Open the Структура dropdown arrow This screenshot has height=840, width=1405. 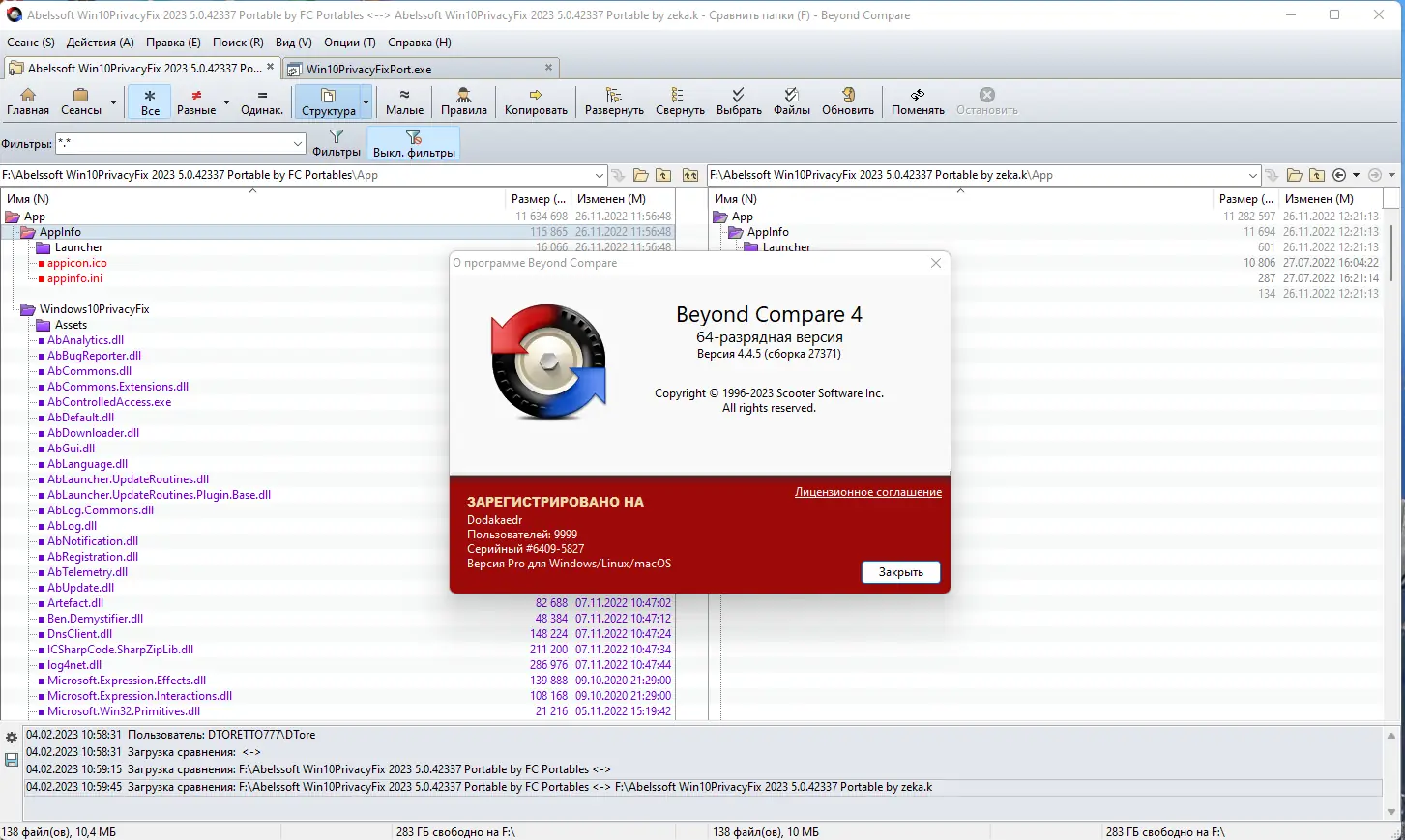tap(365, 101)
